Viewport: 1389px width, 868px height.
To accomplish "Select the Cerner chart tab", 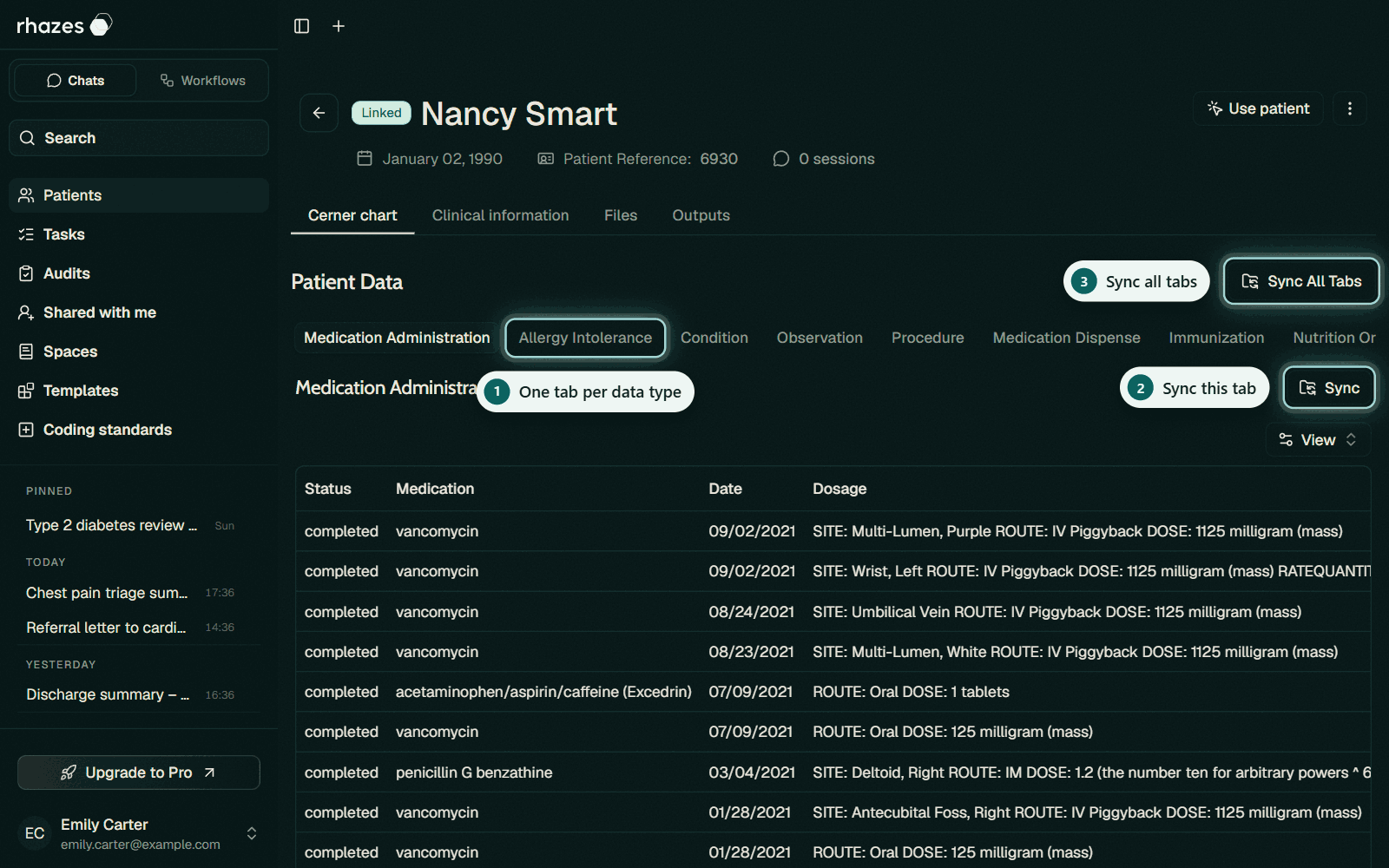I will [352, 215].
